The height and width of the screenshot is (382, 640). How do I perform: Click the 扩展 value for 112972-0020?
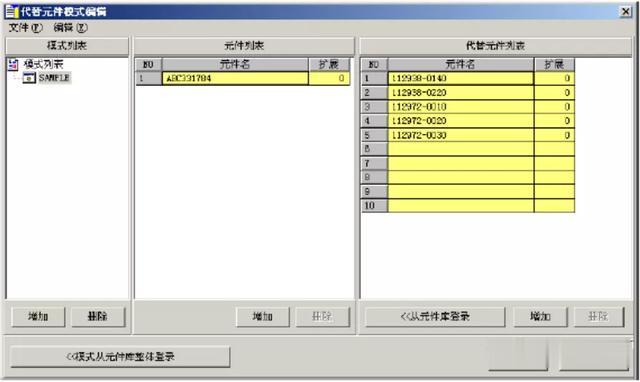pos(554,121)
